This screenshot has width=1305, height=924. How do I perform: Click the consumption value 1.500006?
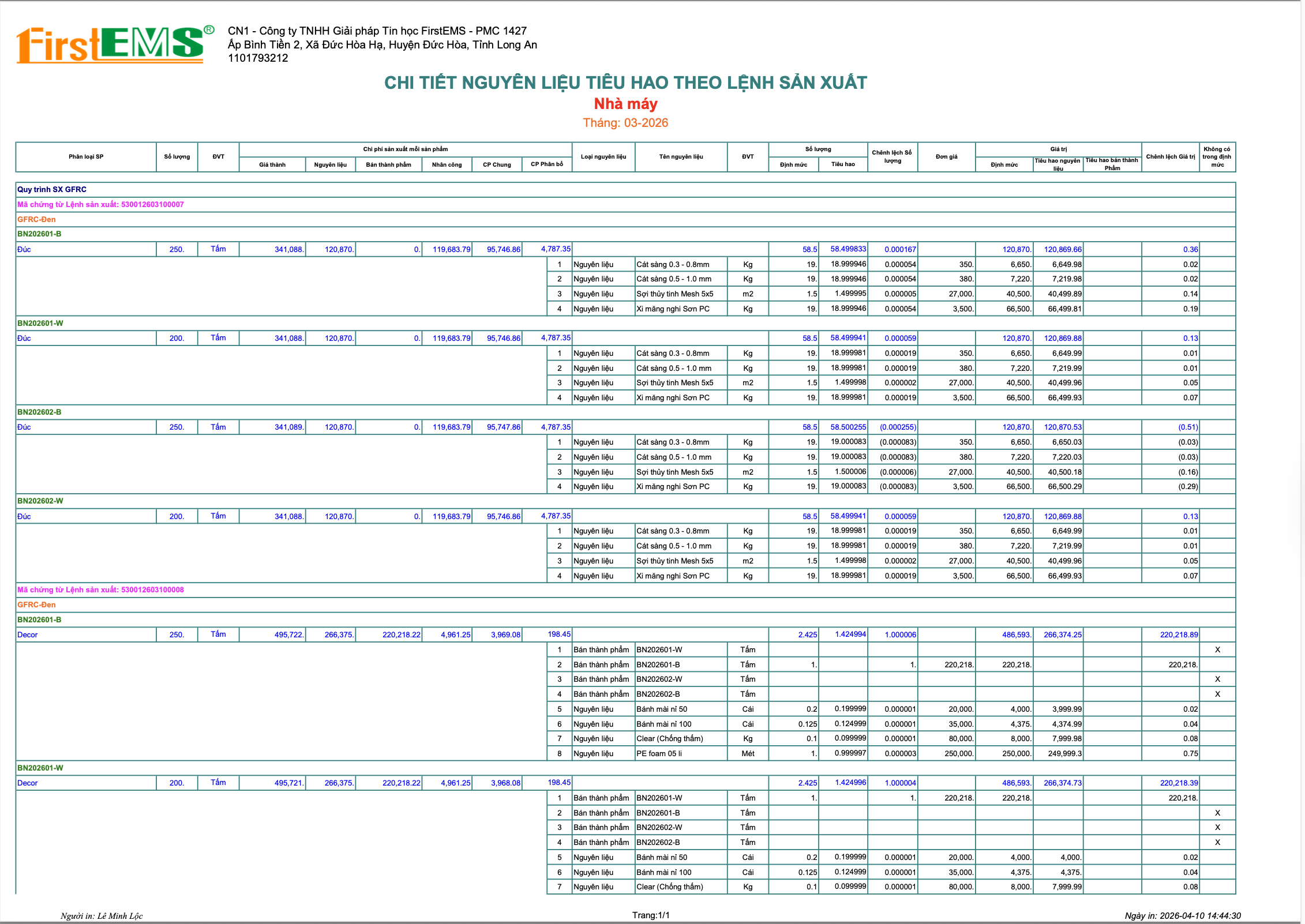(850, 472)
